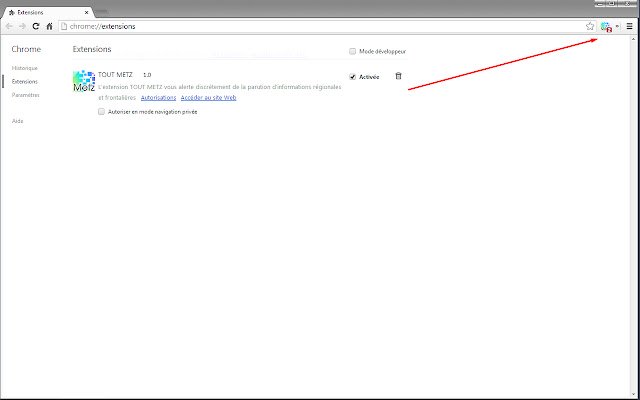Screen dimensions: 640x400
Task: Go back with the back arrow
Action: pos(9,26)
